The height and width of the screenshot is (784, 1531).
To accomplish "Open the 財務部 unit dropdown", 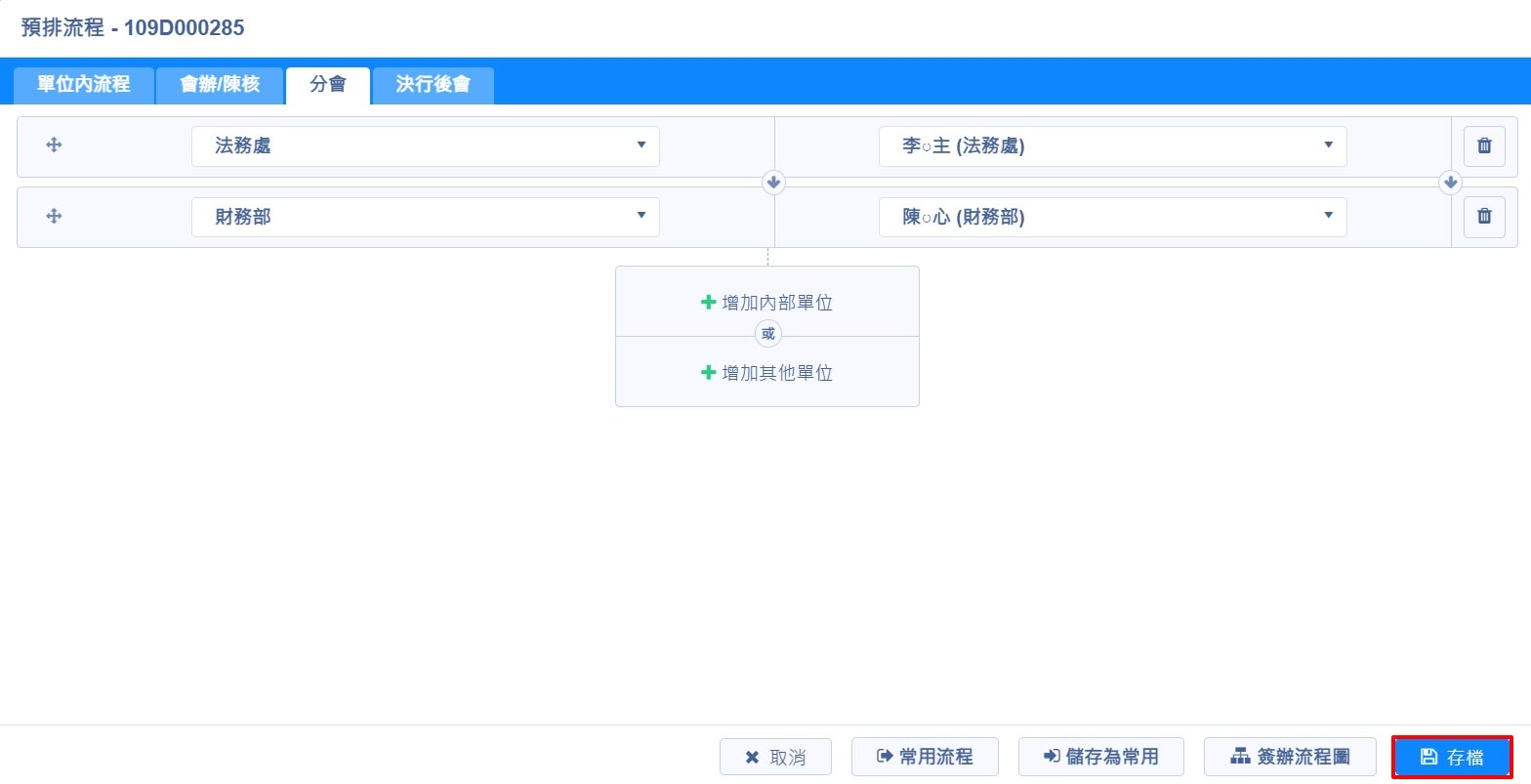I will (425, 217).
